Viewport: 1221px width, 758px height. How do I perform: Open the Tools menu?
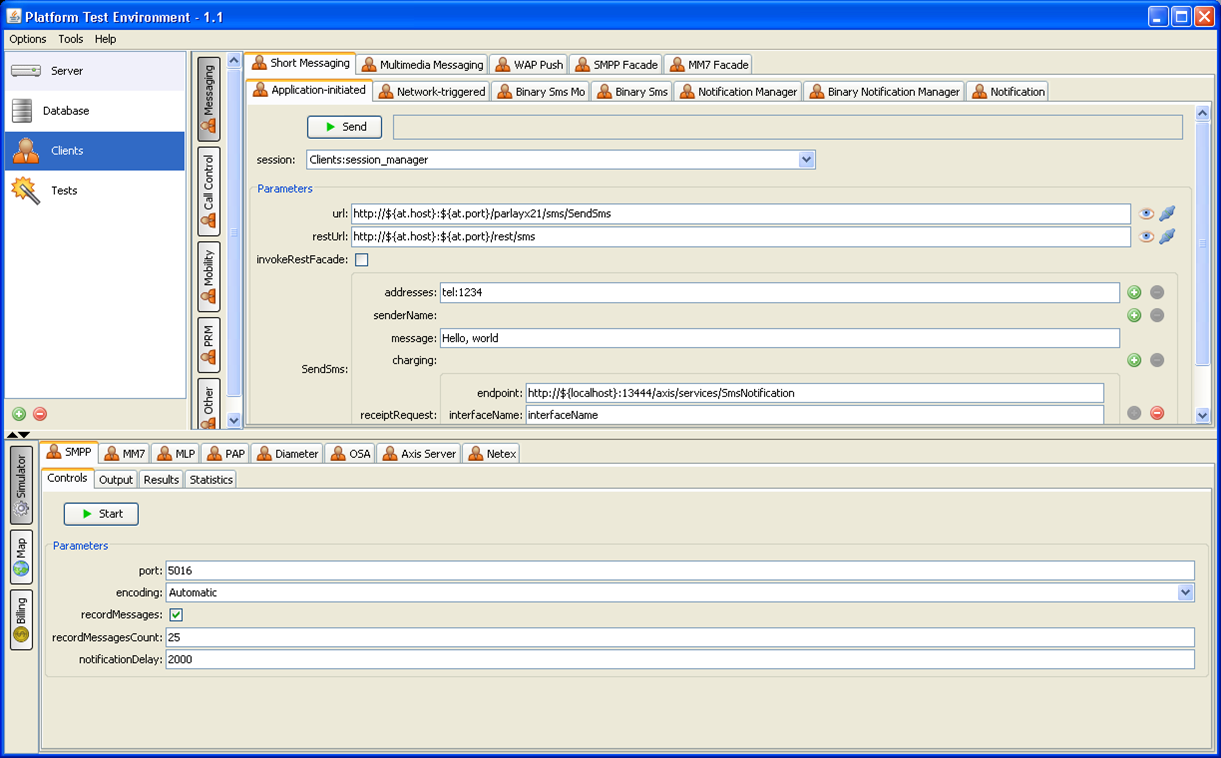[71, 39]
